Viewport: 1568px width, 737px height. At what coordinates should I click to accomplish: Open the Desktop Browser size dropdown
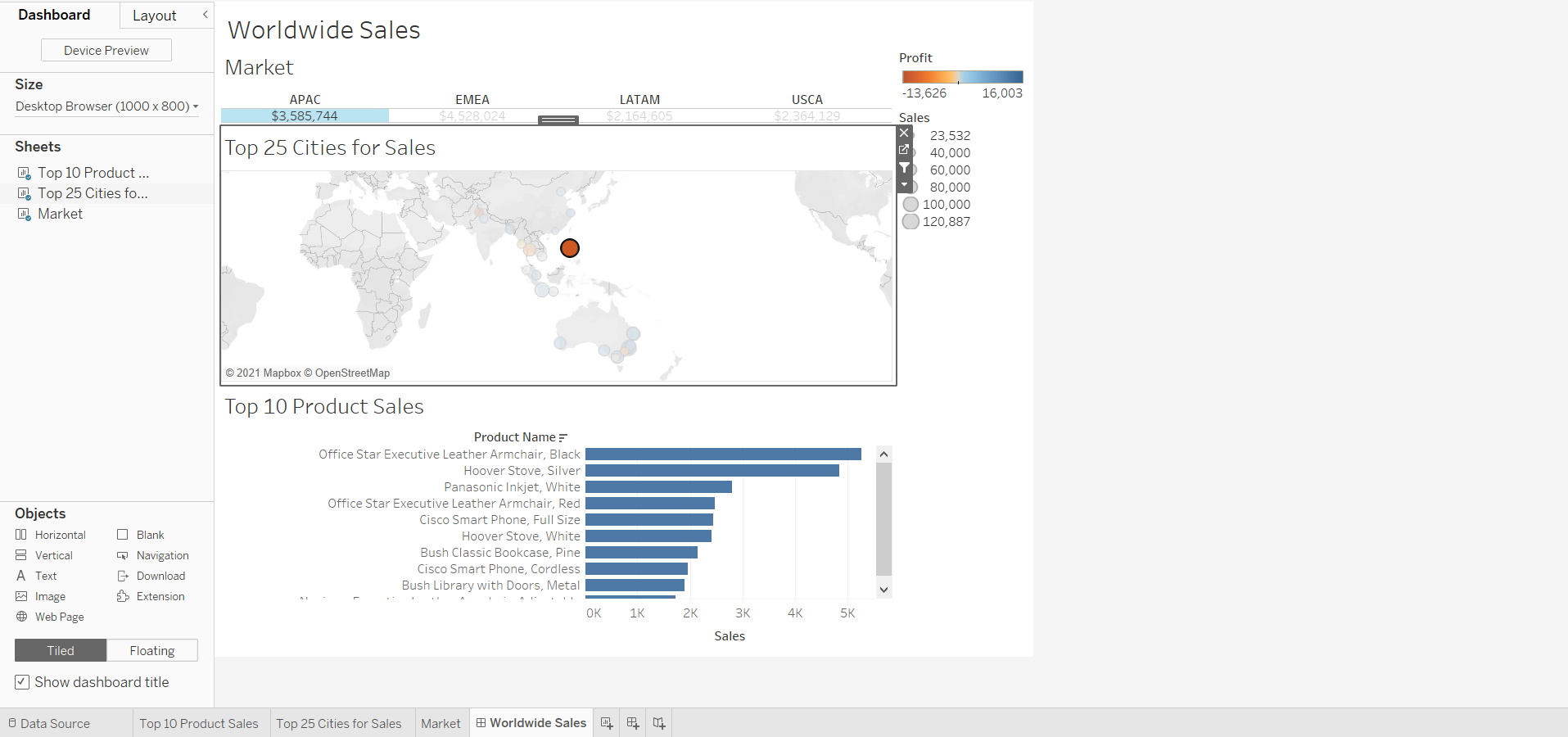(x=106, y=106)
